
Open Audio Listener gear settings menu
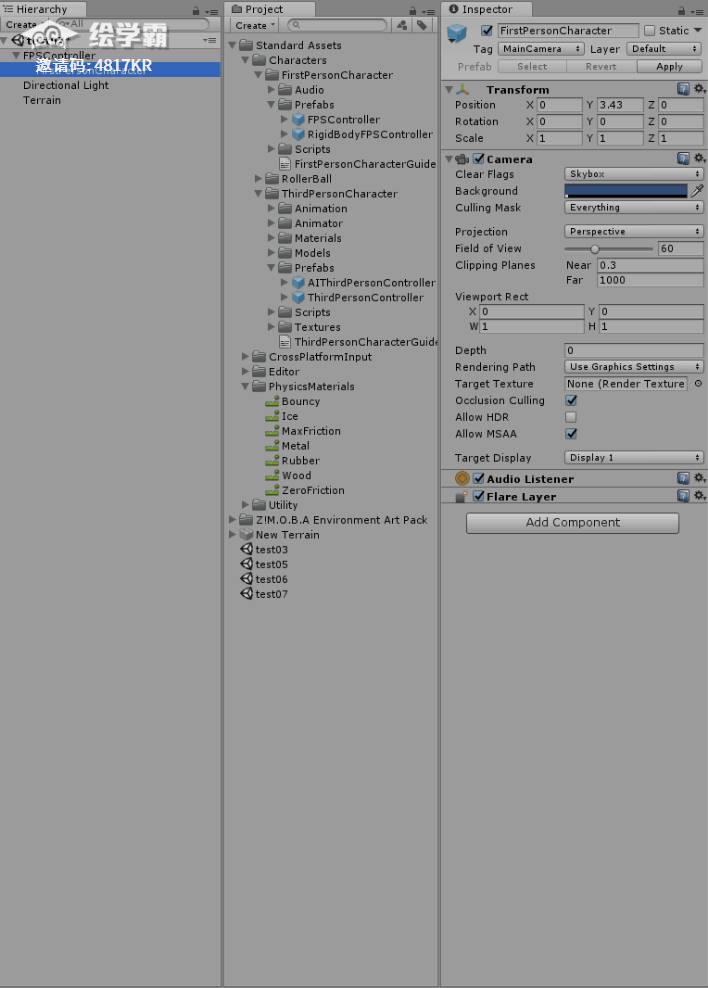(x=699, y=478)
